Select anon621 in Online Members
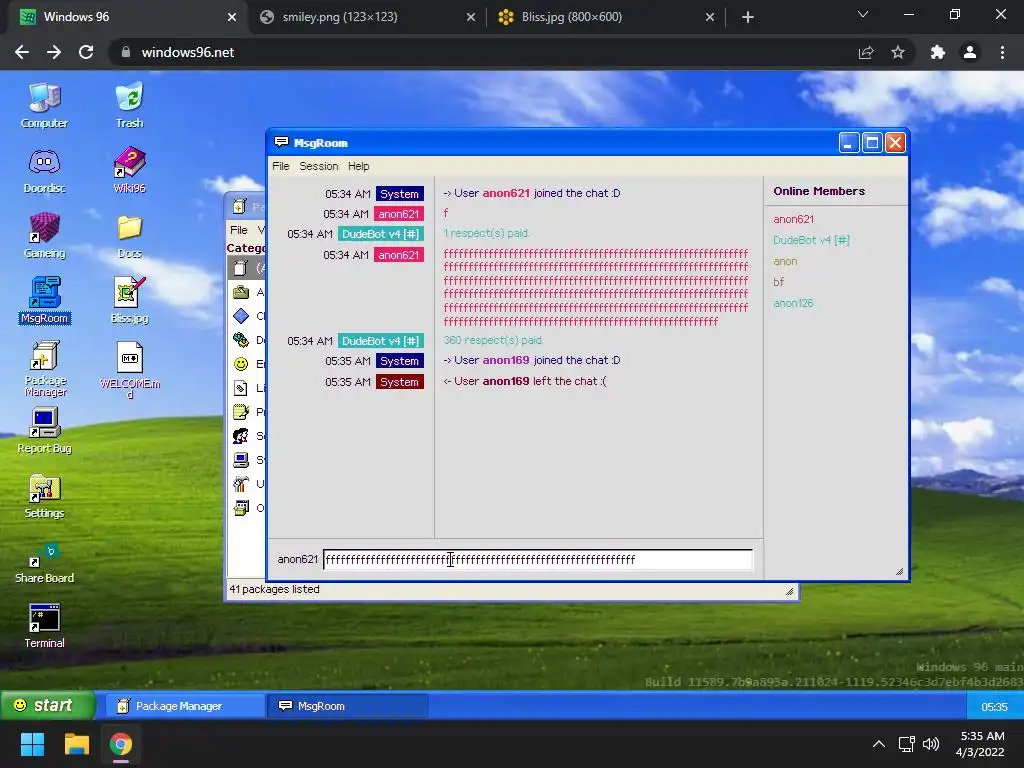 (x=793, y=219)
